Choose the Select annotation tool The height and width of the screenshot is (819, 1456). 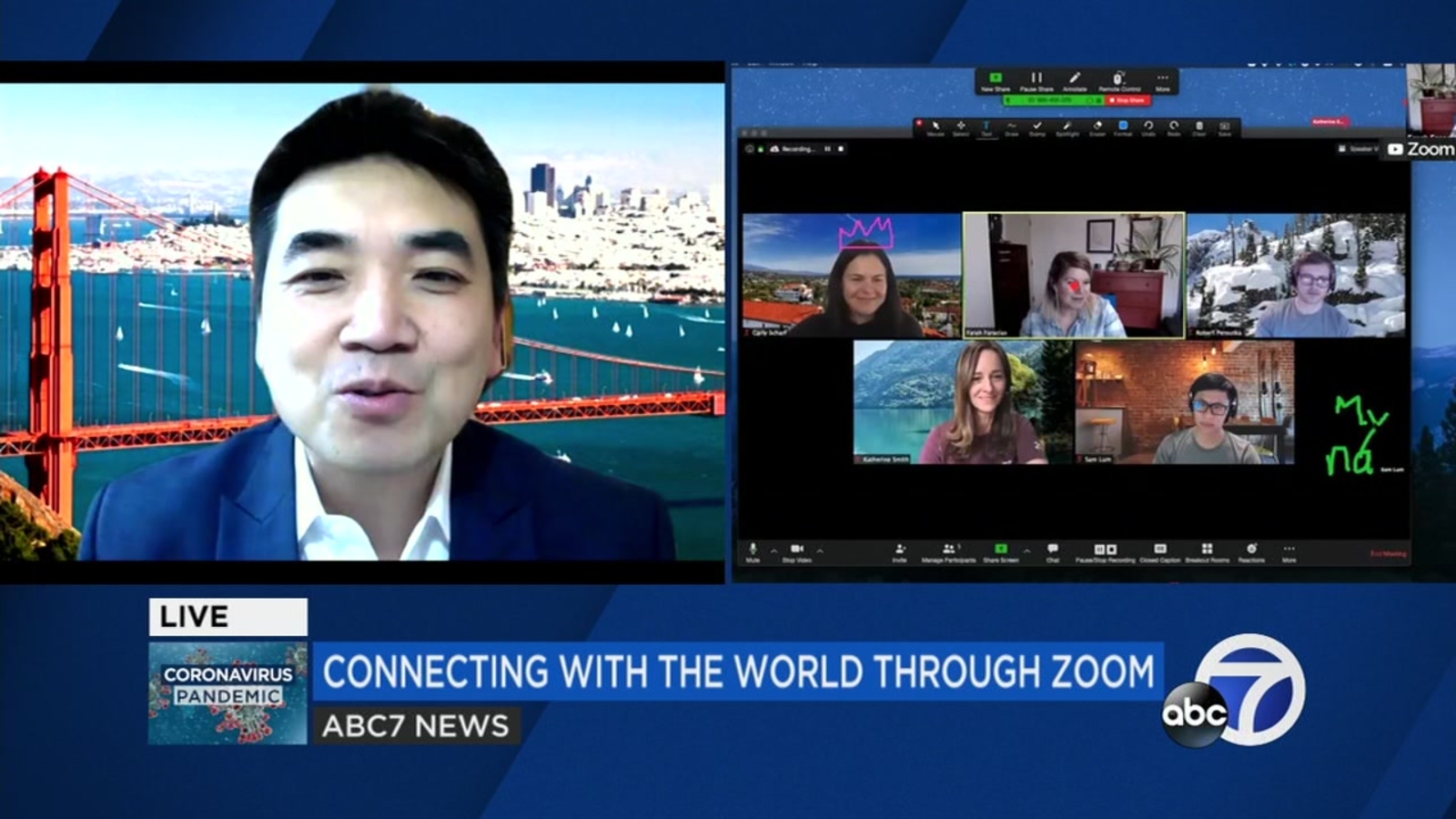coord(961,128)
